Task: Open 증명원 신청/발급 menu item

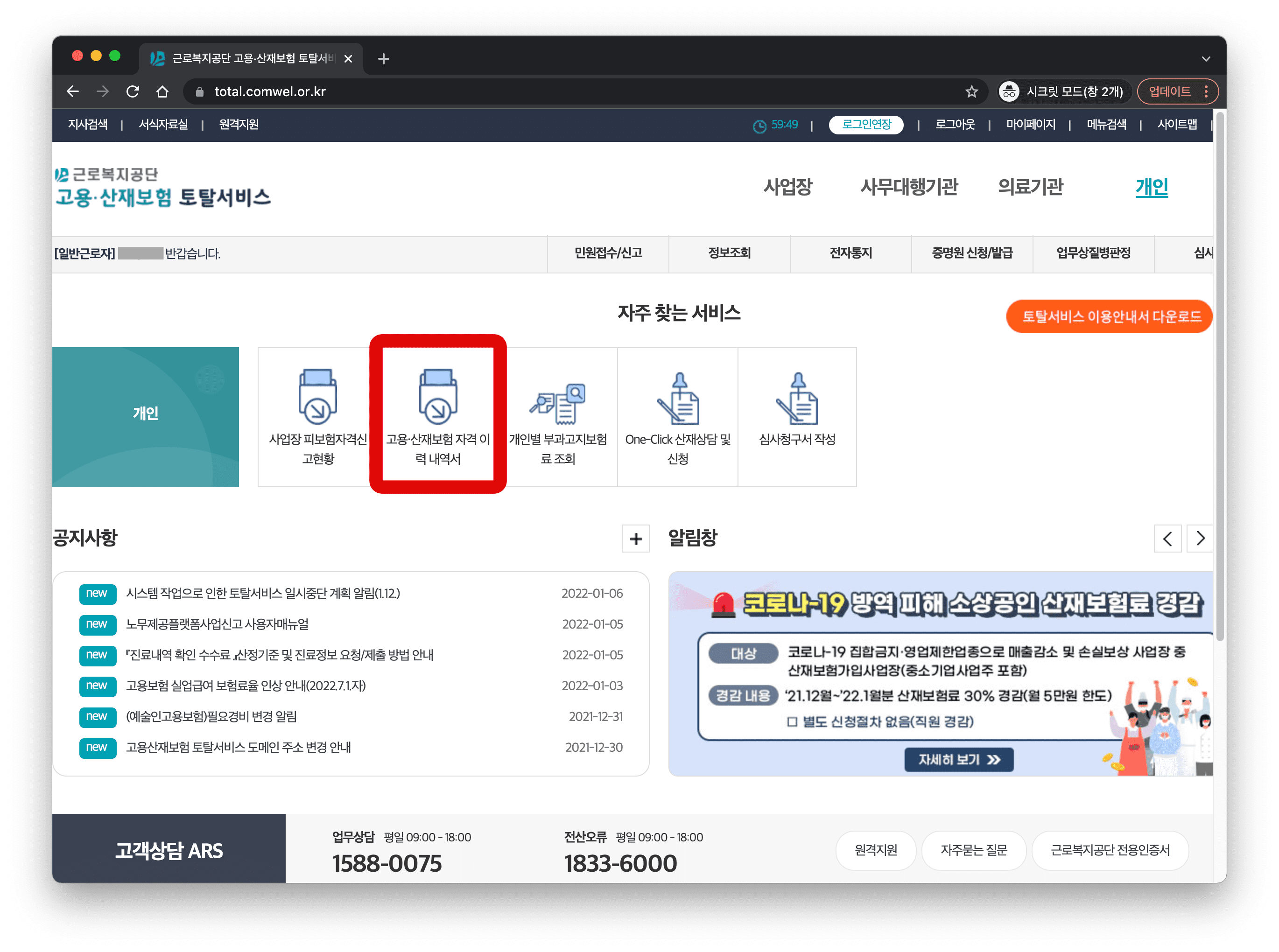Action: (972, 253)
